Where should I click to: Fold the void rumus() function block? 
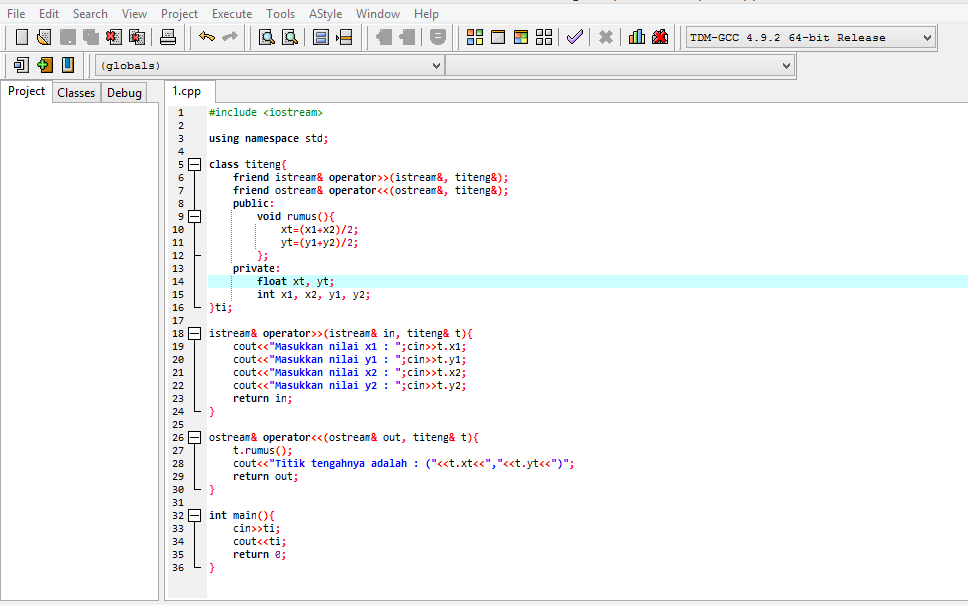195,216
